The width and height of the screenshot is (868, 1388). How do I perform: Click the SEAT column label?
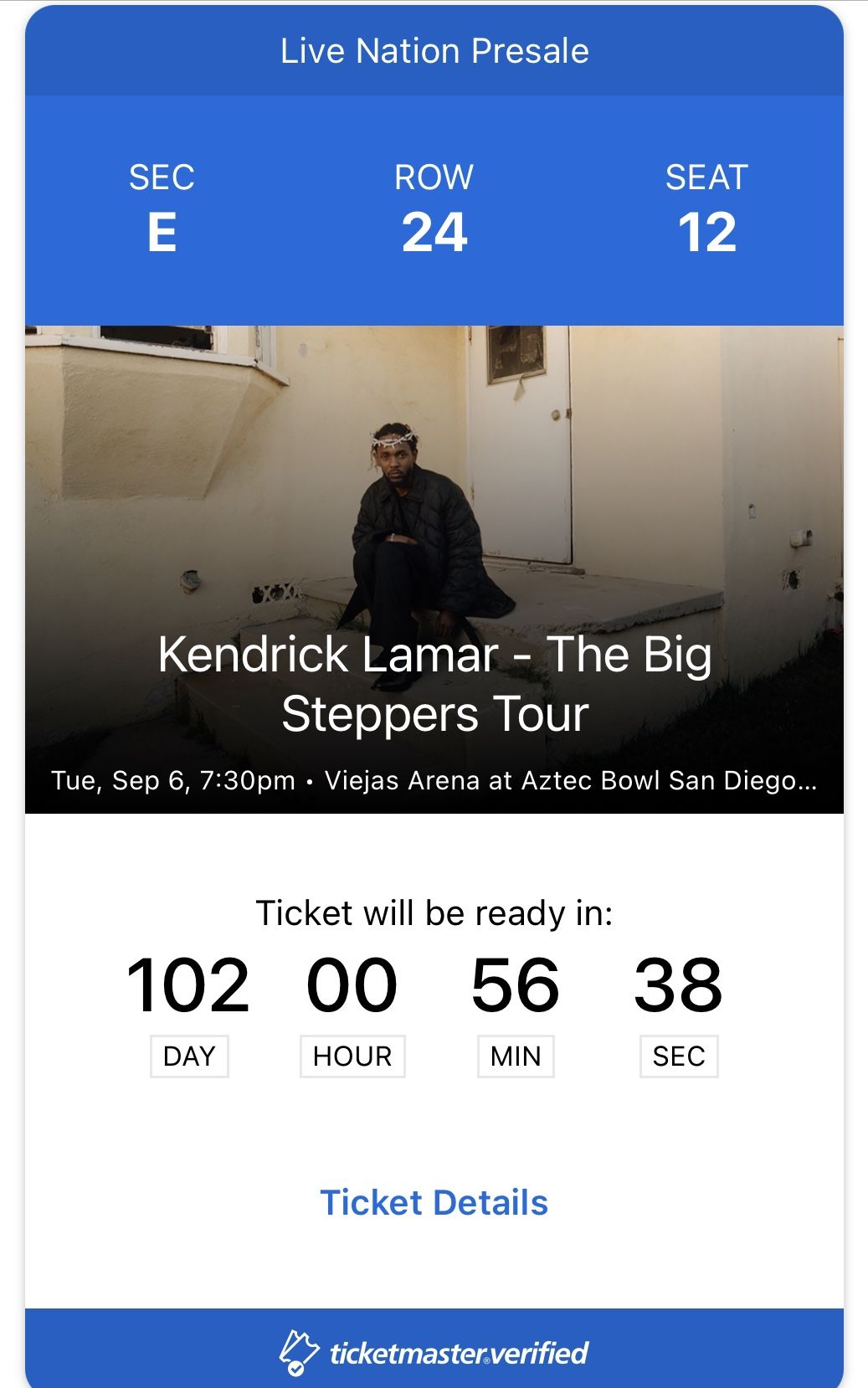(x=706, y=177)
